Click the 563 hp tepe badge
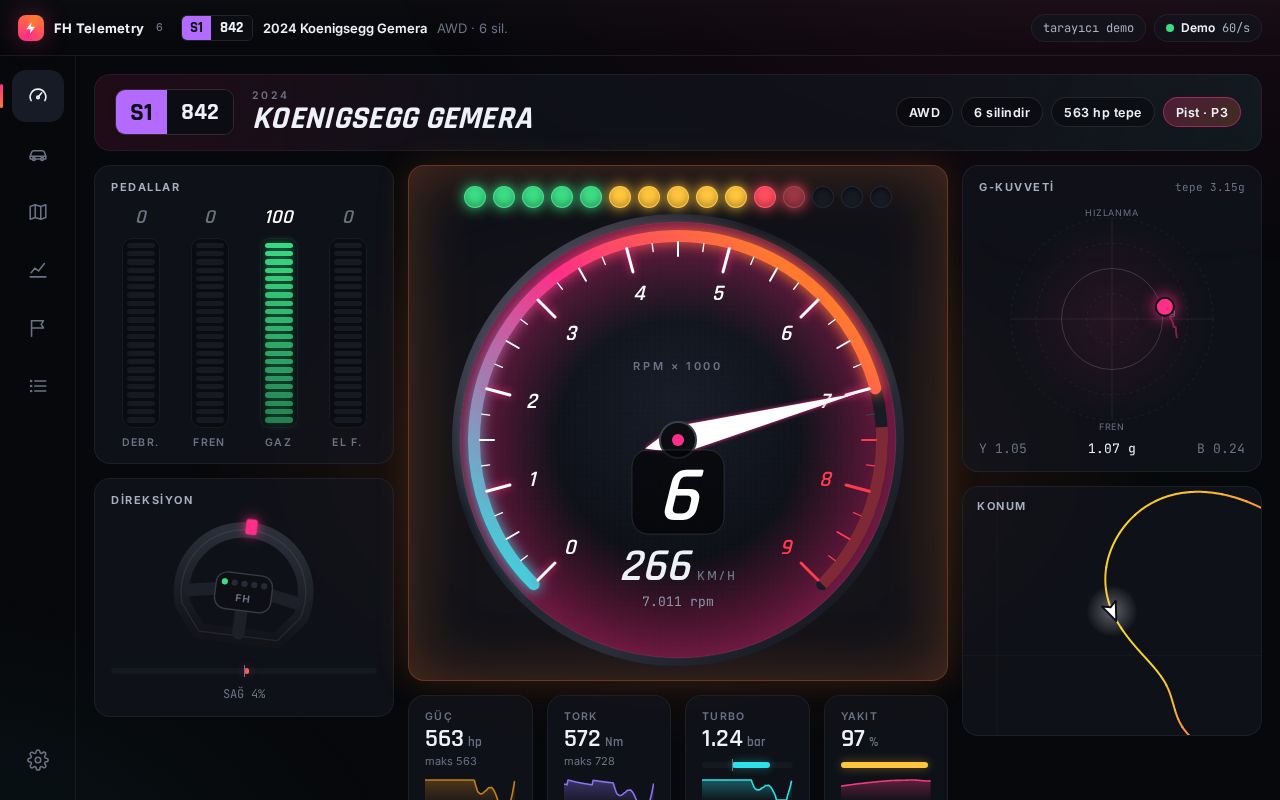This screenshot has height=800, width=1280. [x=1103, y=112]
